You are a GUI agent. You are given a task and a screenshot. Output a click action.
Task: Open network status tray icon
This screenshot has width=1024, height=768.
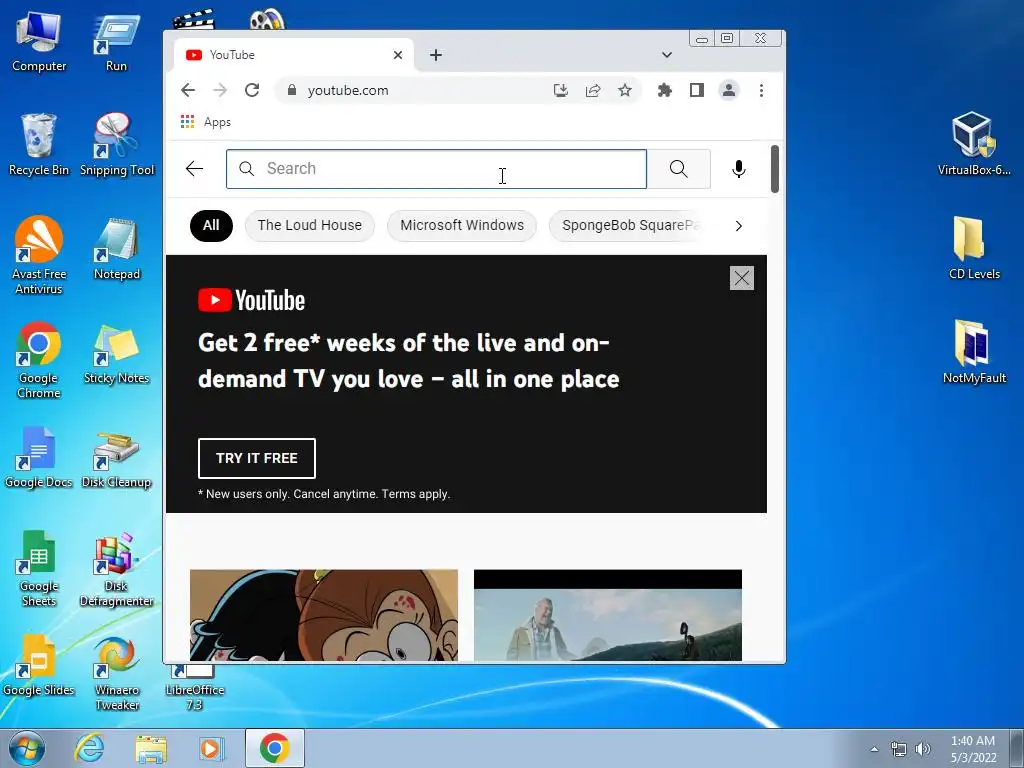coord(899,749)
